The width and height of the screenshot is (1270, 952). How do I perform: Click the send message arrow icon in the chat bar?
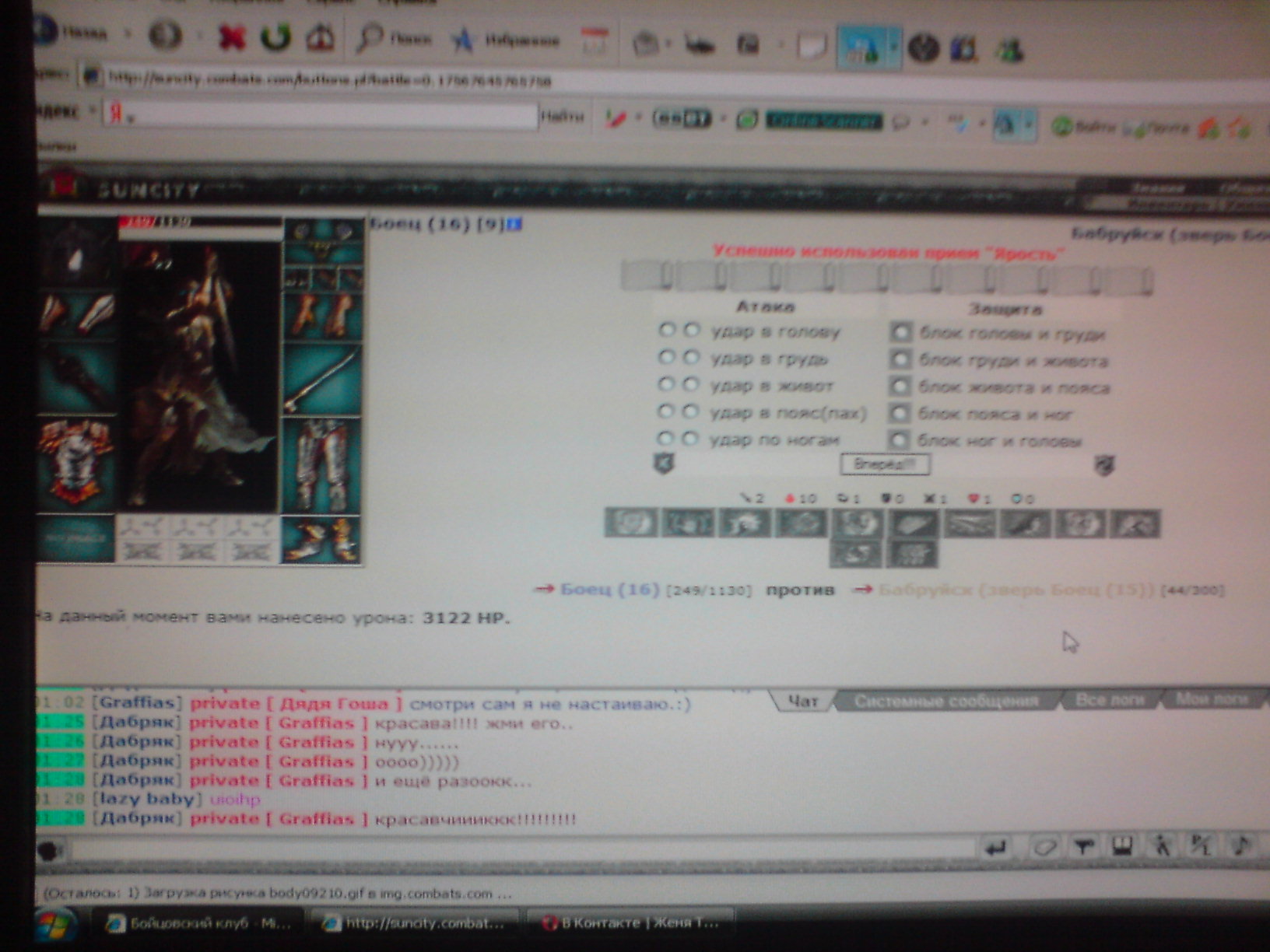[x=995, y=847]
